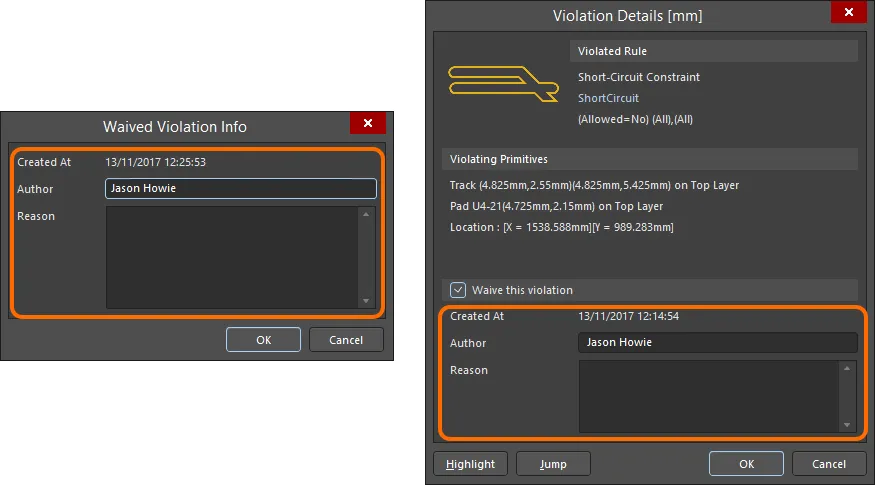Click the (Allowed=No) (All),(All) text
The height and width of the screenshot is (485, 875).
coord(635,119)
